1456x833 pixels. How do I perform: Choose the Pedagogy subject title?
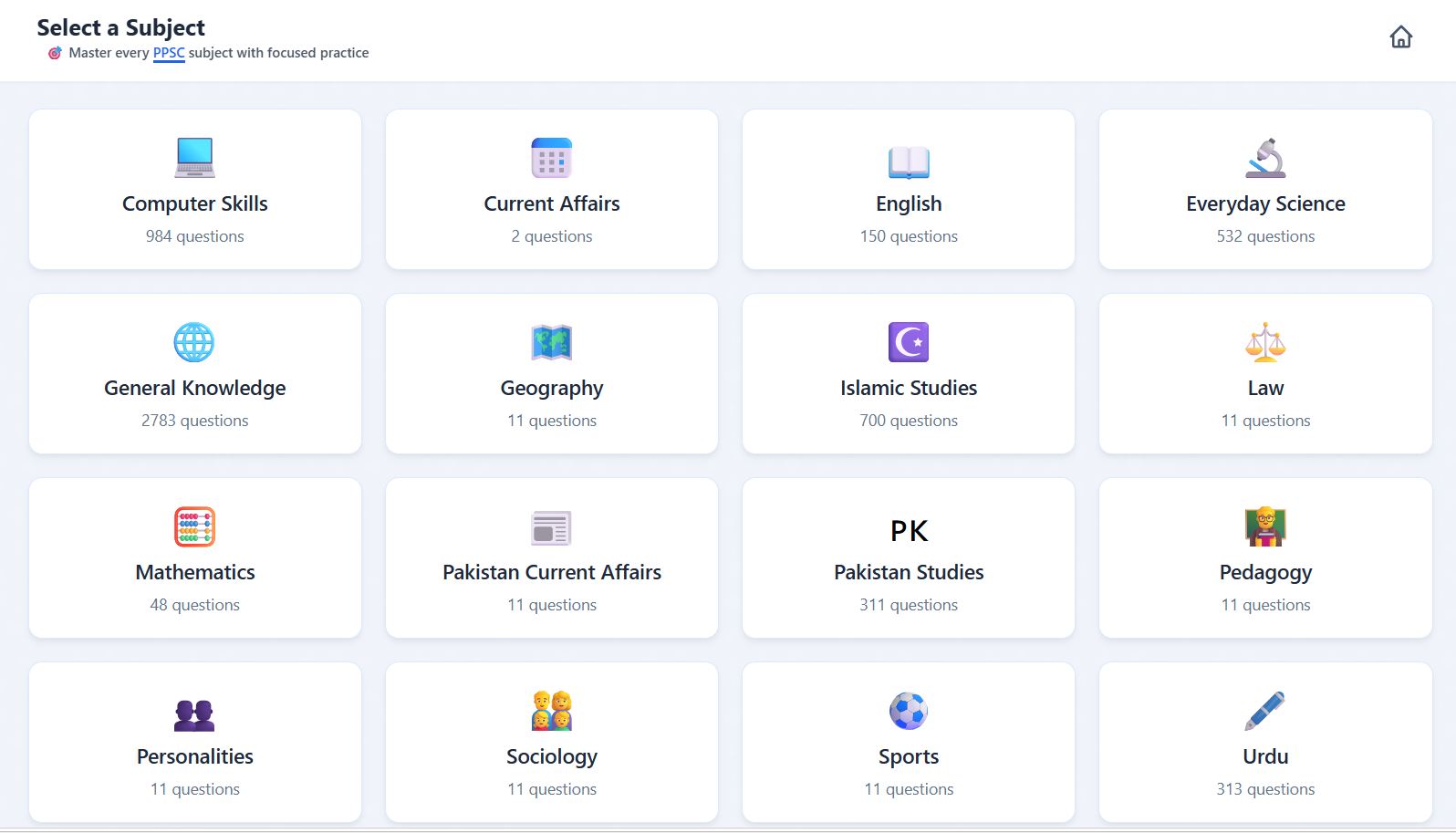pos(1265,573)
